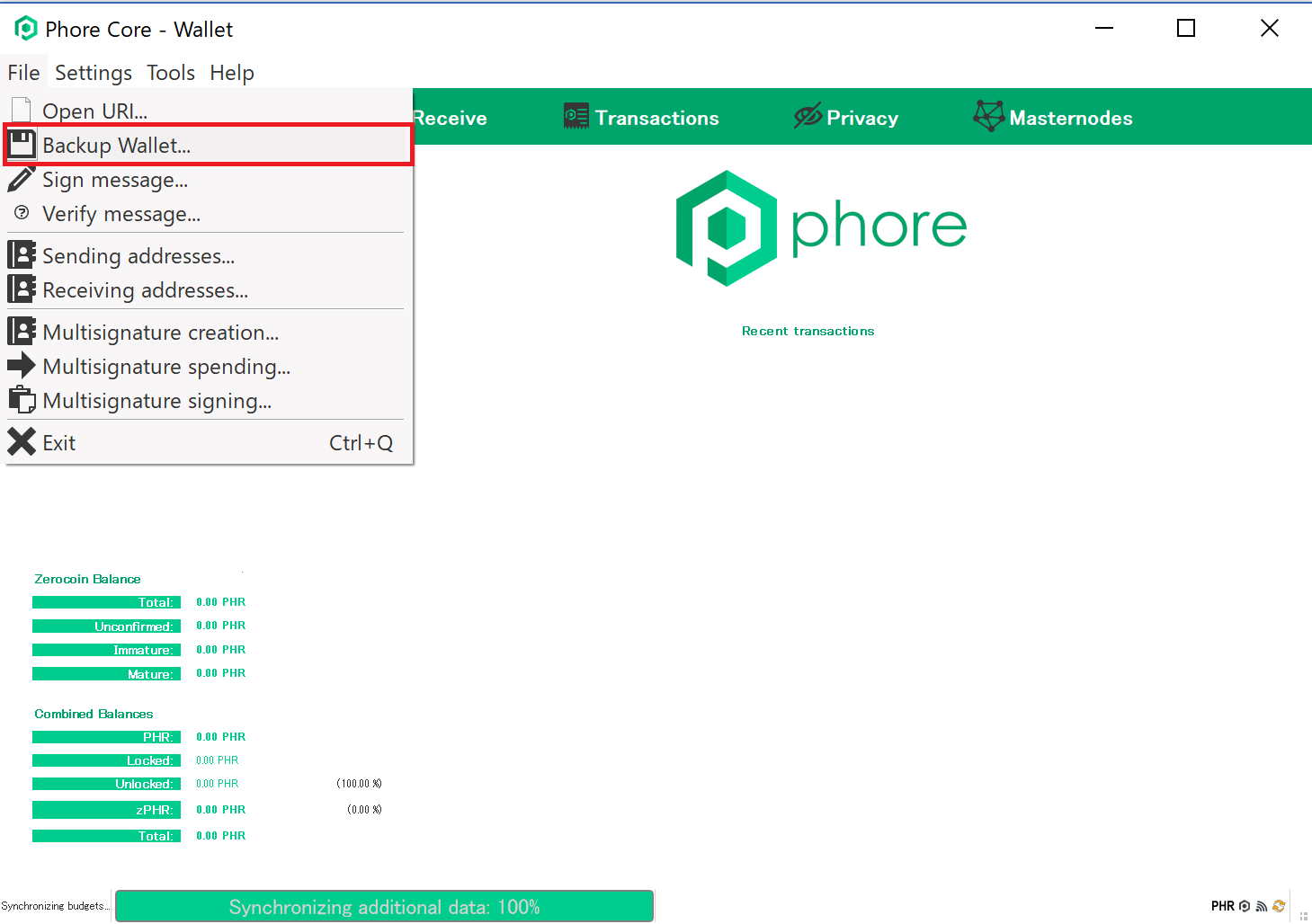Click the Phore Core app icon in the title bar
Viewport: 1312px width, 924px height.
pyautogui.click(x=26, y=29)
